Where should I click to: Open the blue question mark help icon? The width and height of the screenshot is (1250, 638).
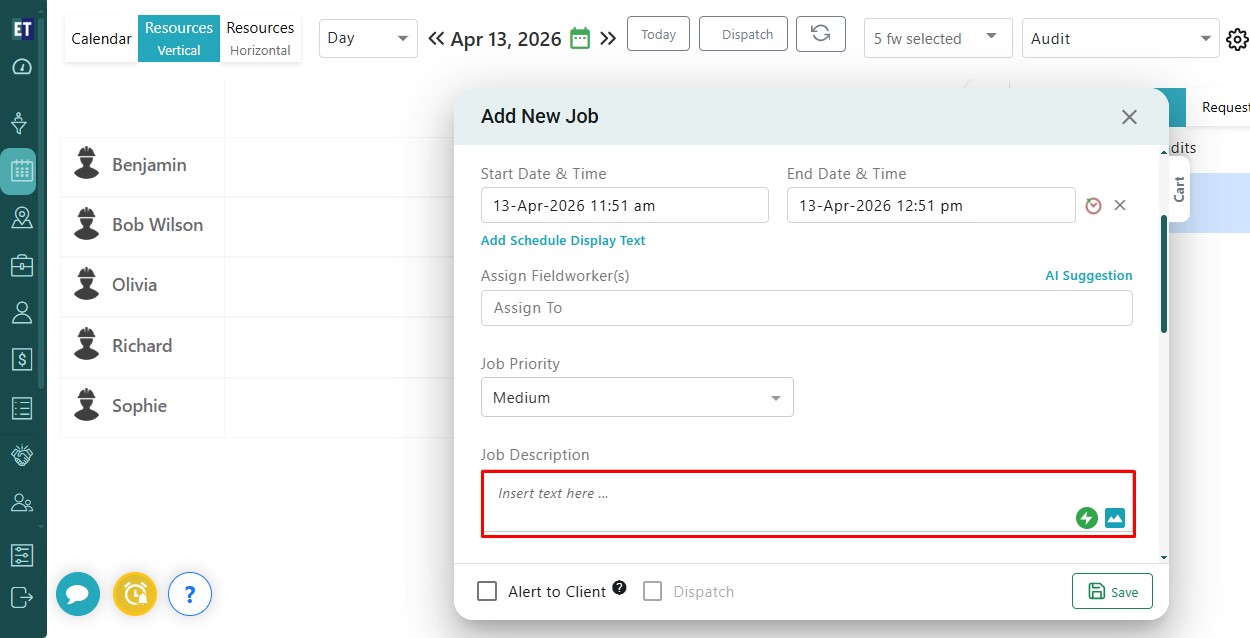coord(190,594)
